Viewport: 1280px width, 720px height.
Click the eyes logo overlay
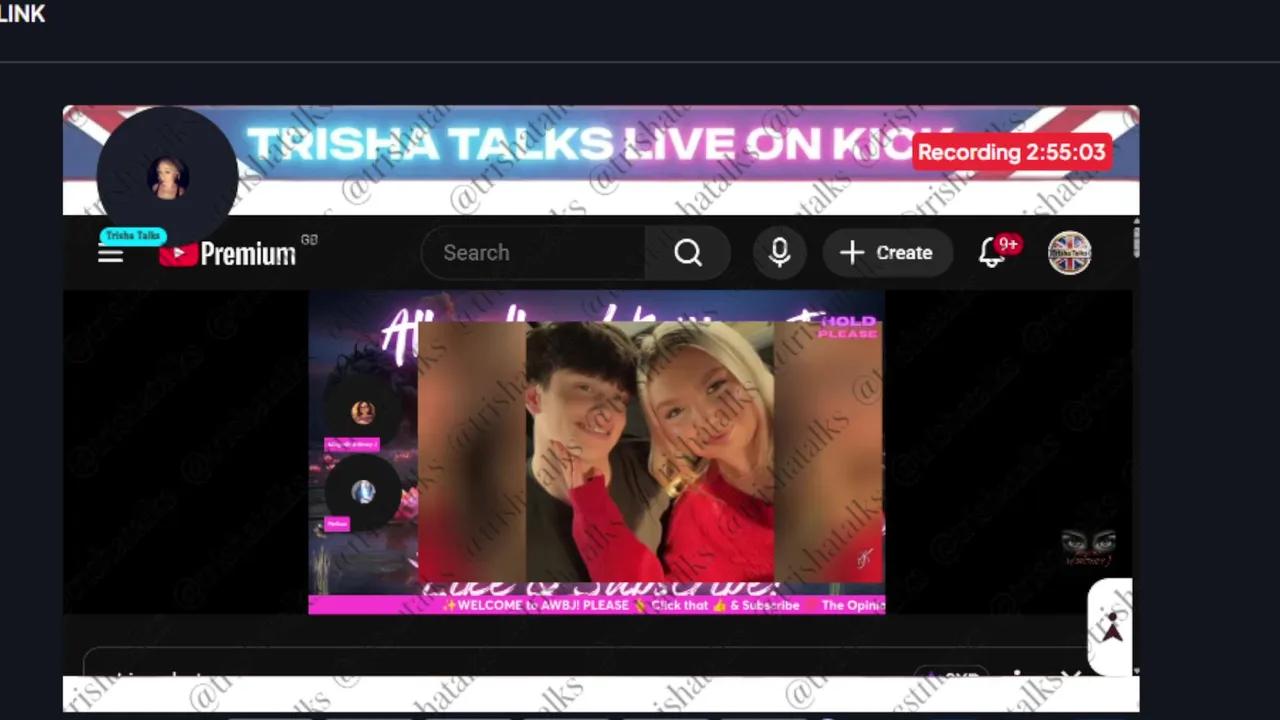1088,548
